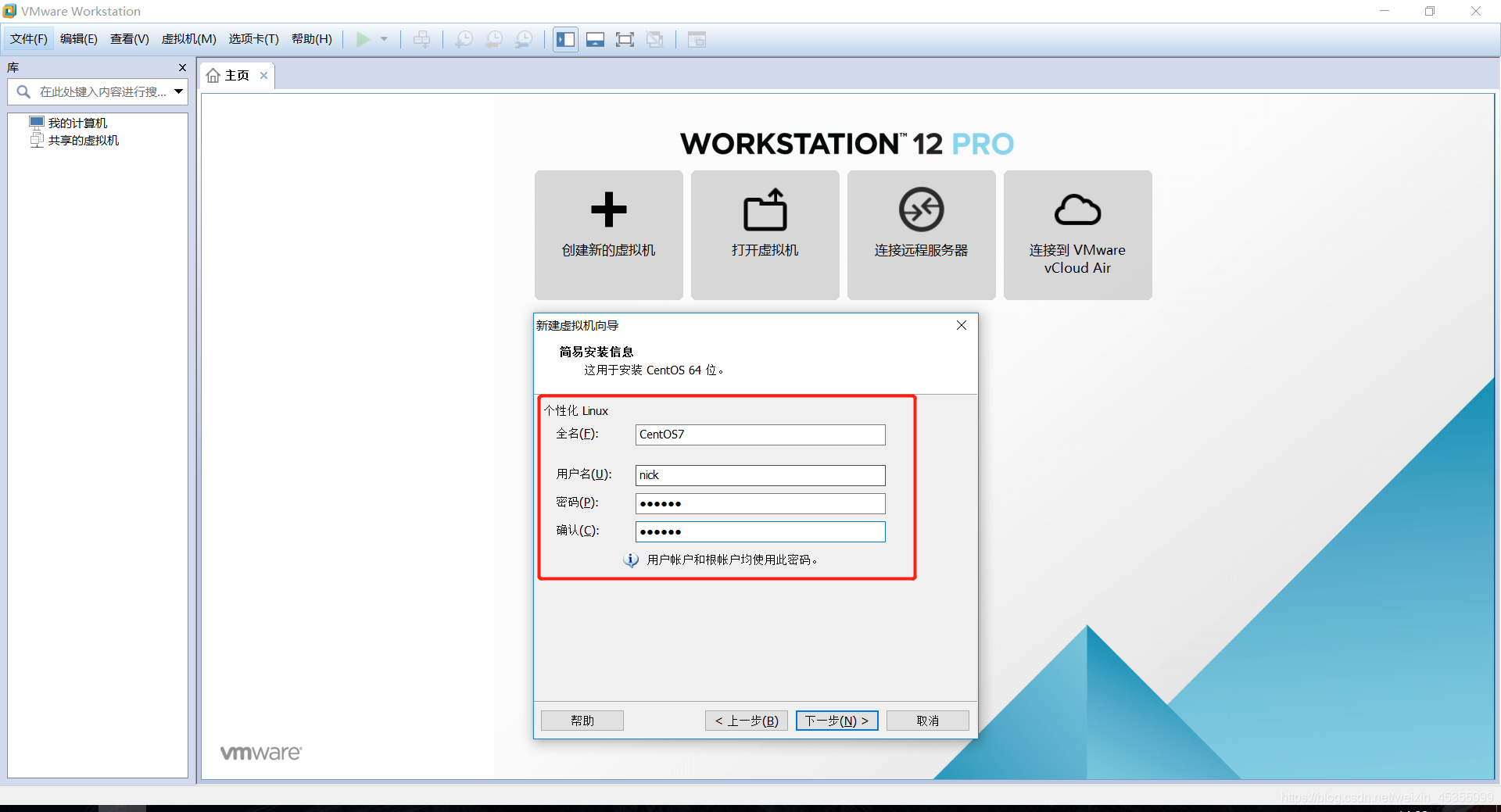
Task: Click the 打开虚拟机 tile
Action: pyautogui.click(x=765, y=234)
